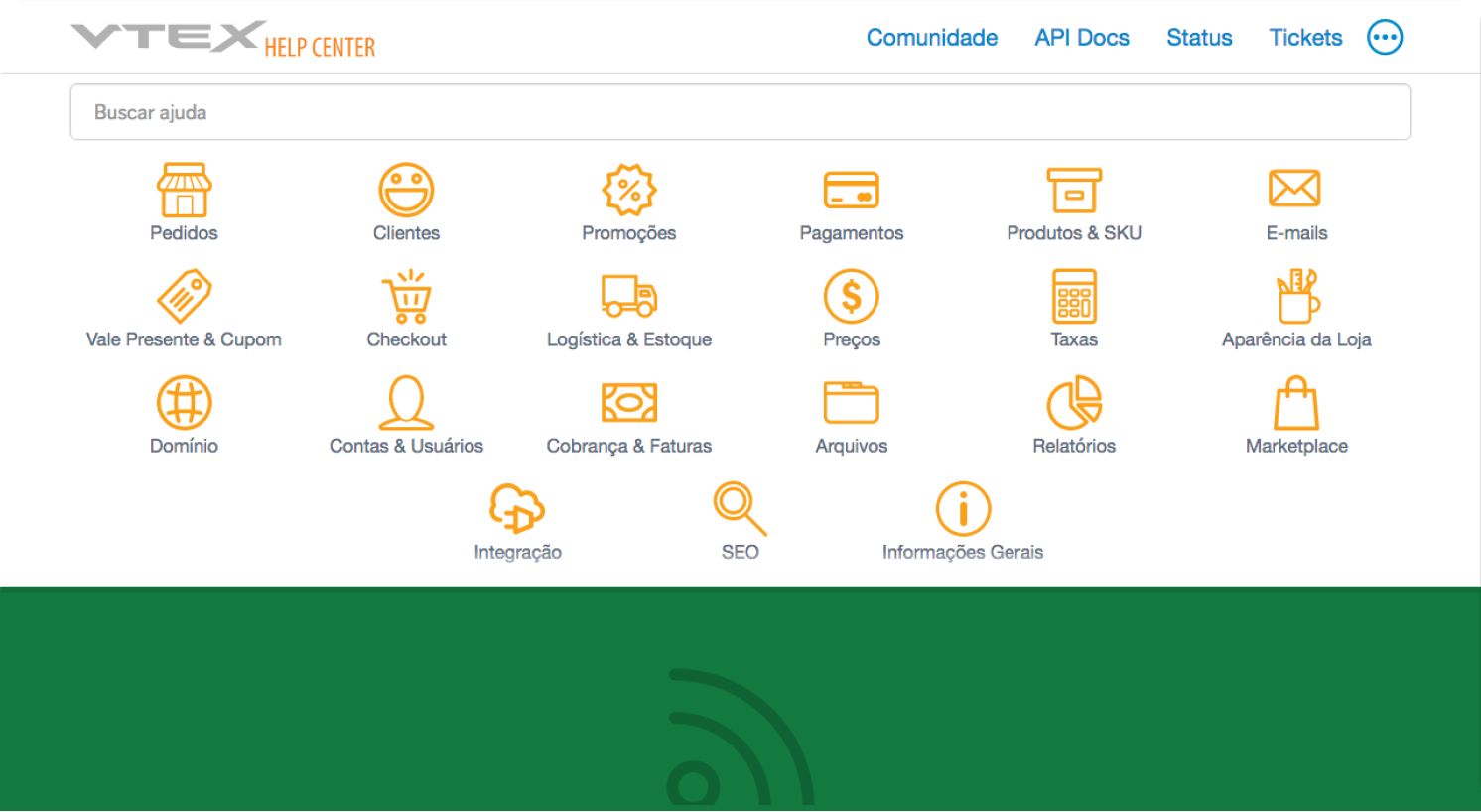Image resolution: width=1481 pixels, height=812 pixels.
Task: Click the Buscar ajuda search field
Action: click(x=740, y=111)
